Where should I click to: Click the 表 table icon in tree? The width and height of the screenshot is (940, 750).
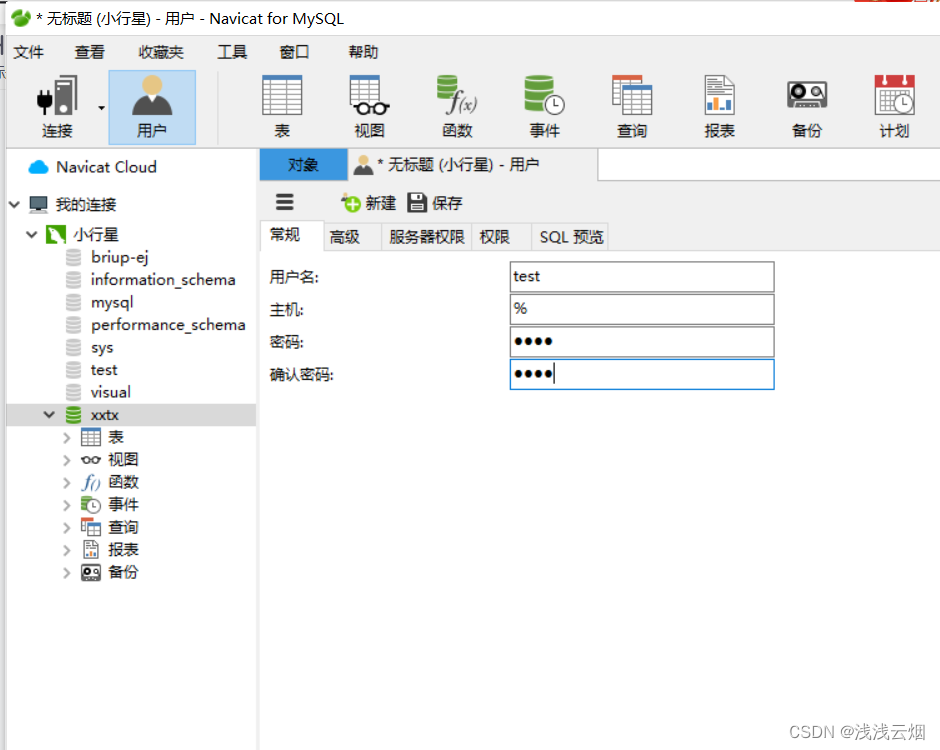pos(91,438)
